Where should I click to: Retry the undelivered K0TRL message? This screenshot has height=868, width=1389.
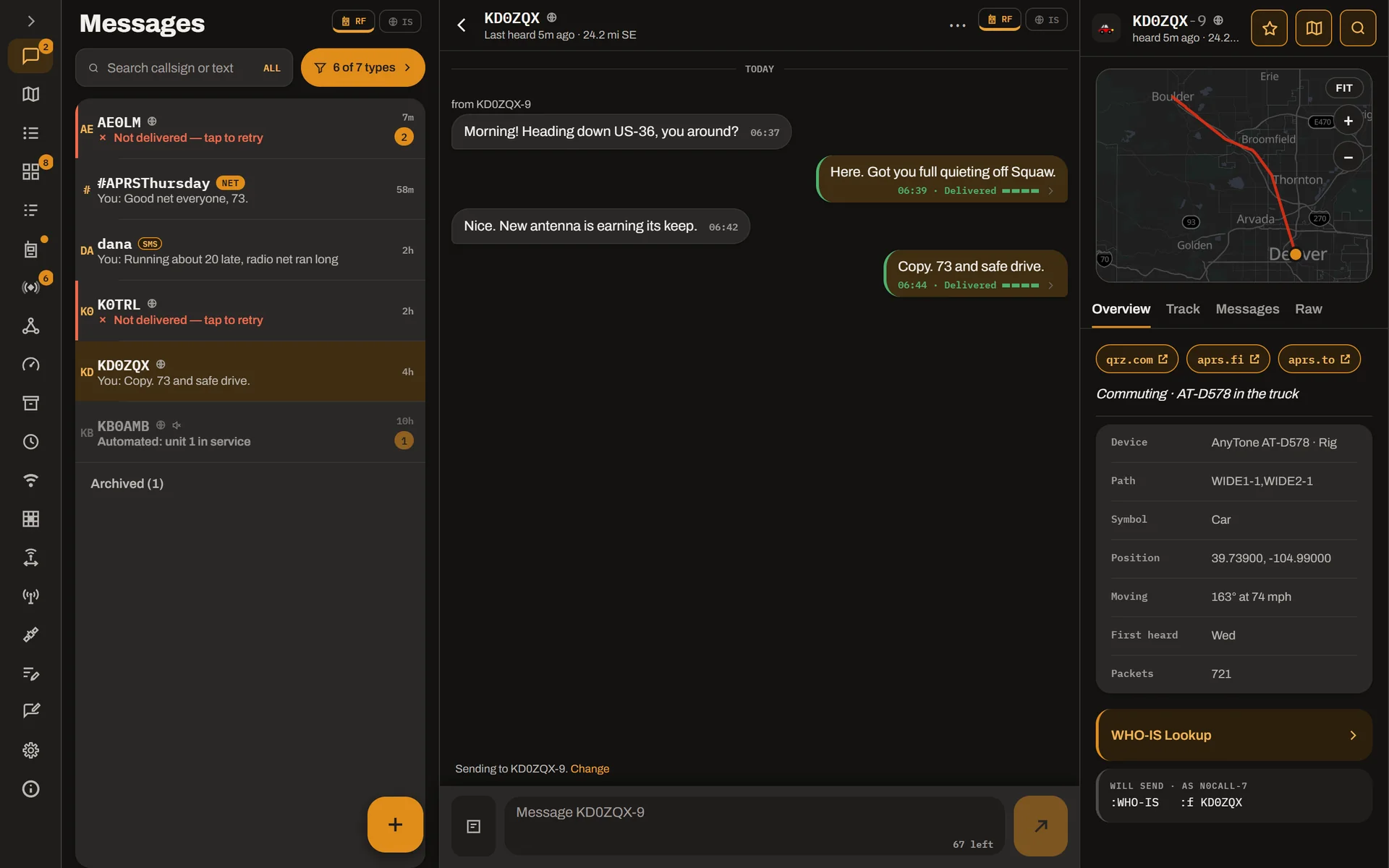pos(188,320)
